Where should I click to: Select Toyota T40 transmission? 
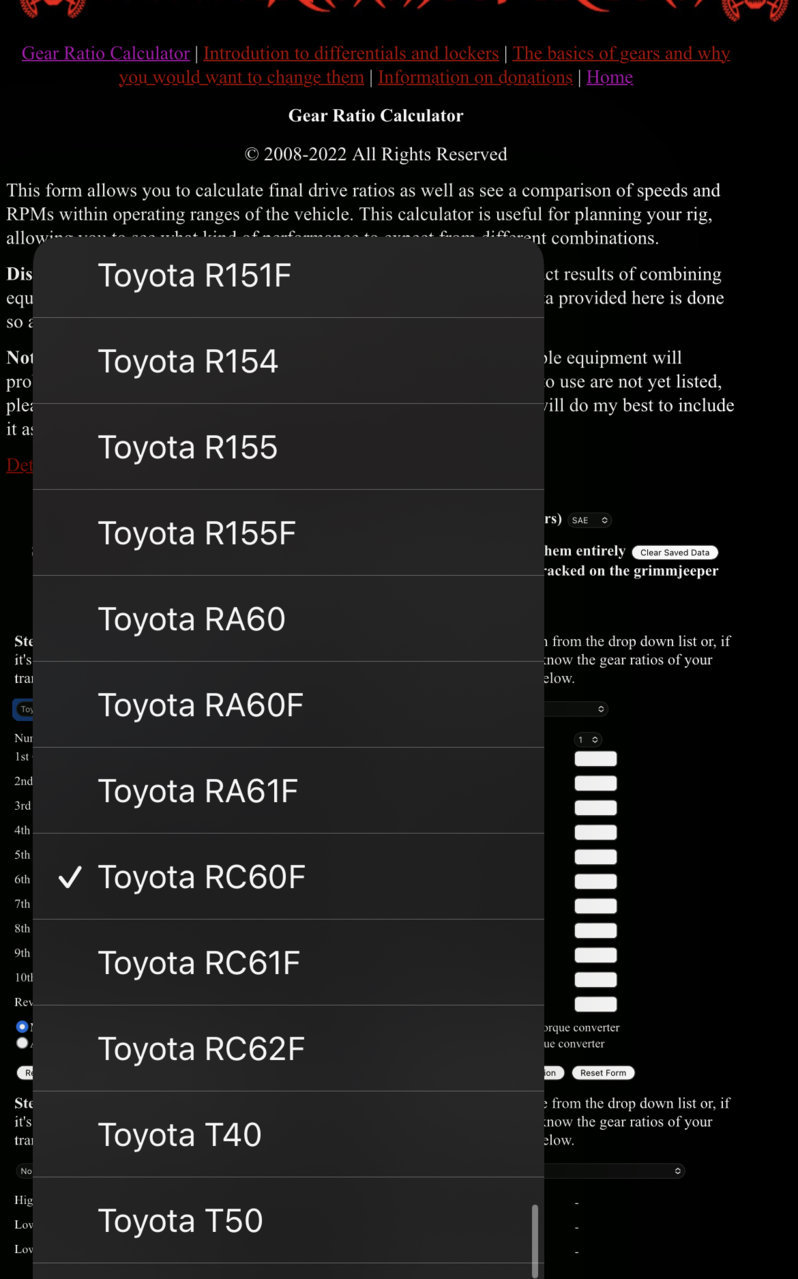(x=288, y=1135)
